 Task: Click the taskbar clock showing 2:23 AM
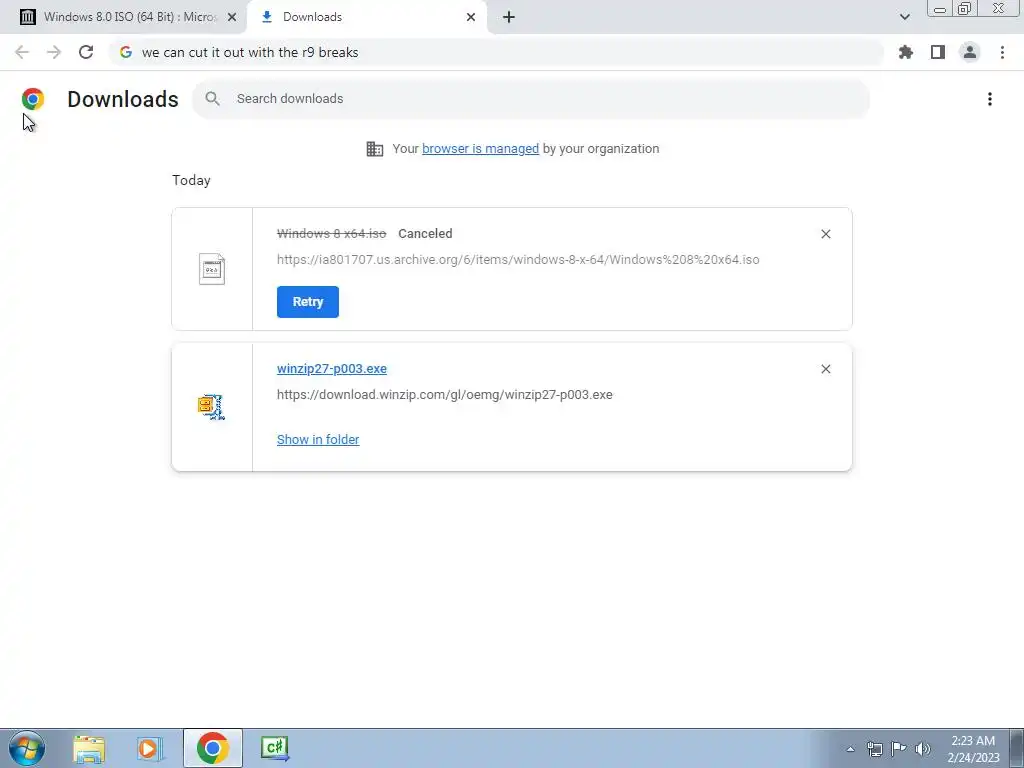point(973,749)
